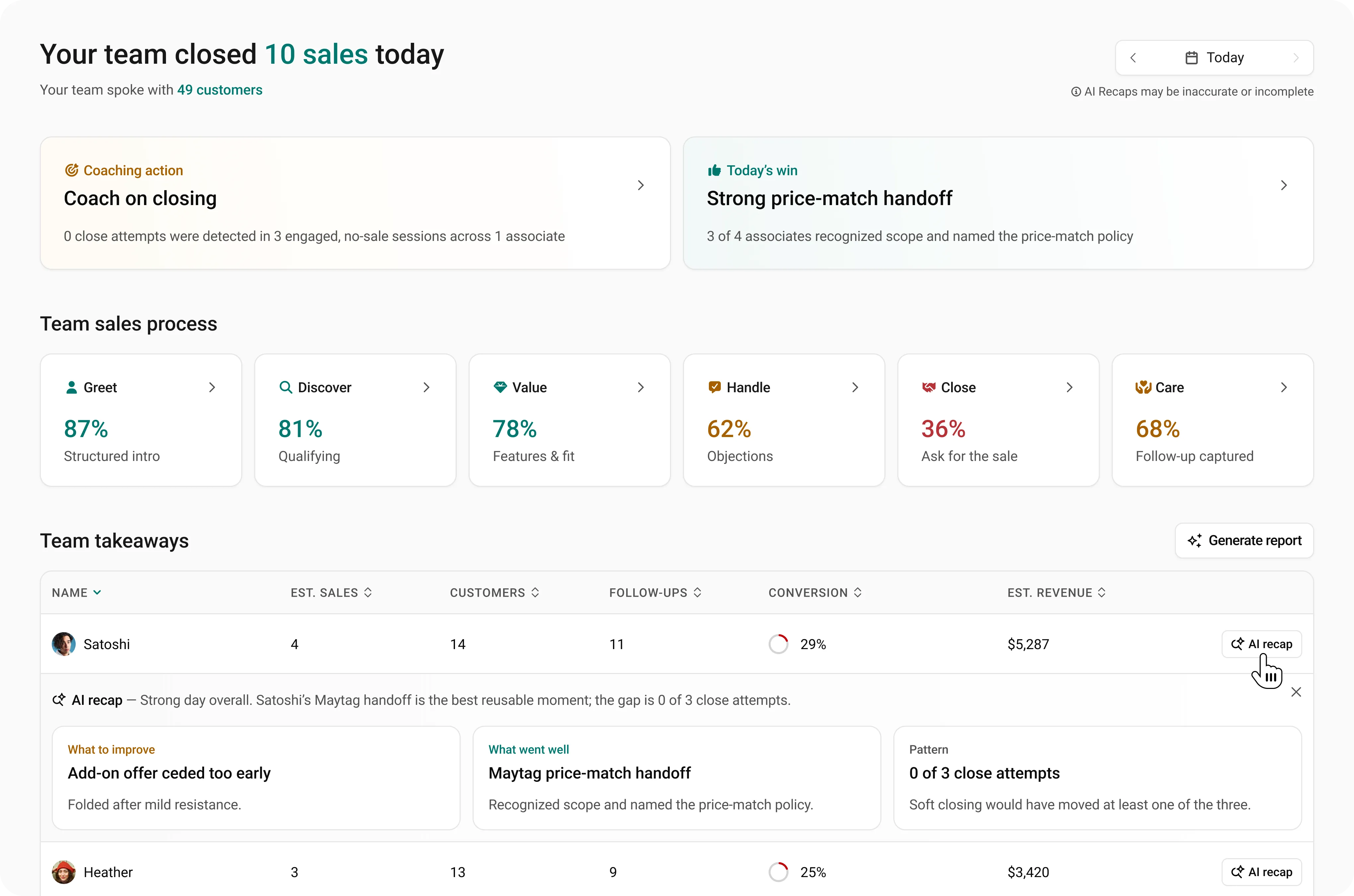Expand the Value card chevron

coord(641,387)
